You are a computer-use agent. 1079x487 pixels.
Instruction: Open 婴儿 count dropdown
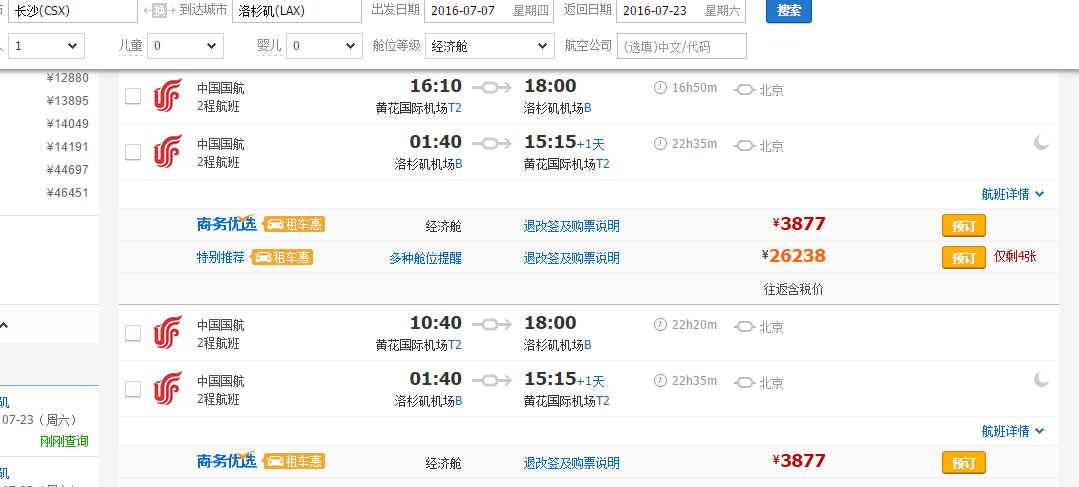[x=323, y=46]
